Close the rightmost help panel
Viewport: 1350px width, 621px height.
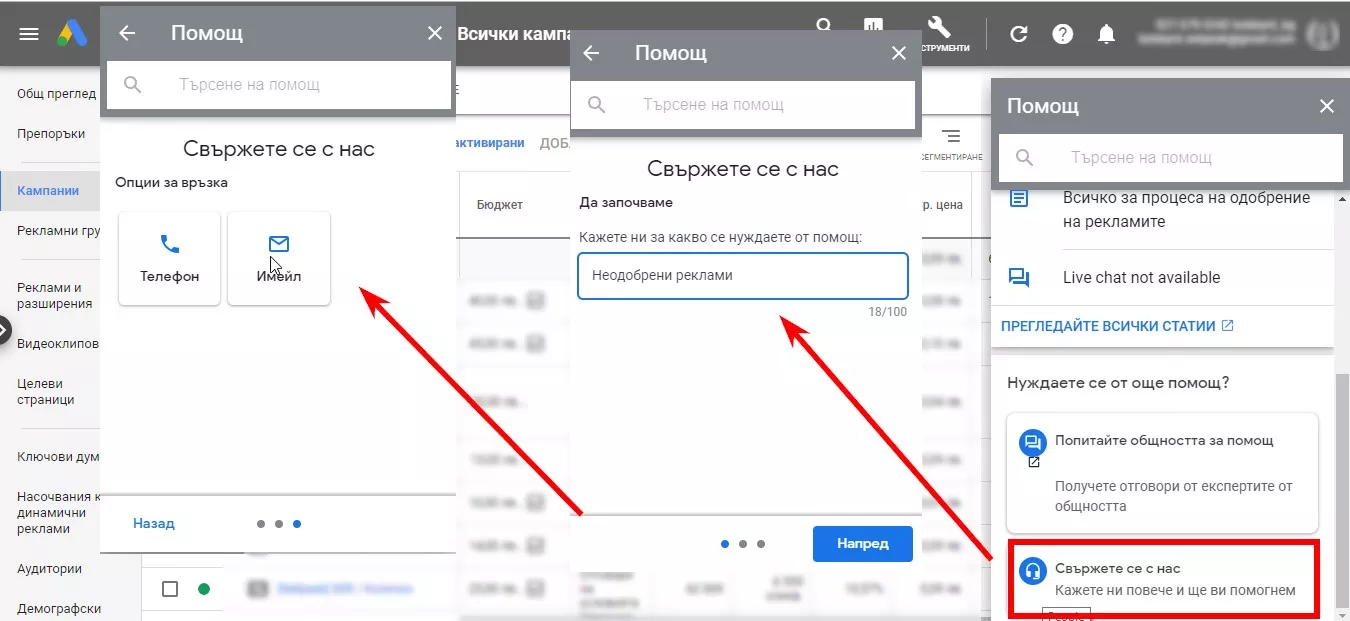tap(1326, 106)
